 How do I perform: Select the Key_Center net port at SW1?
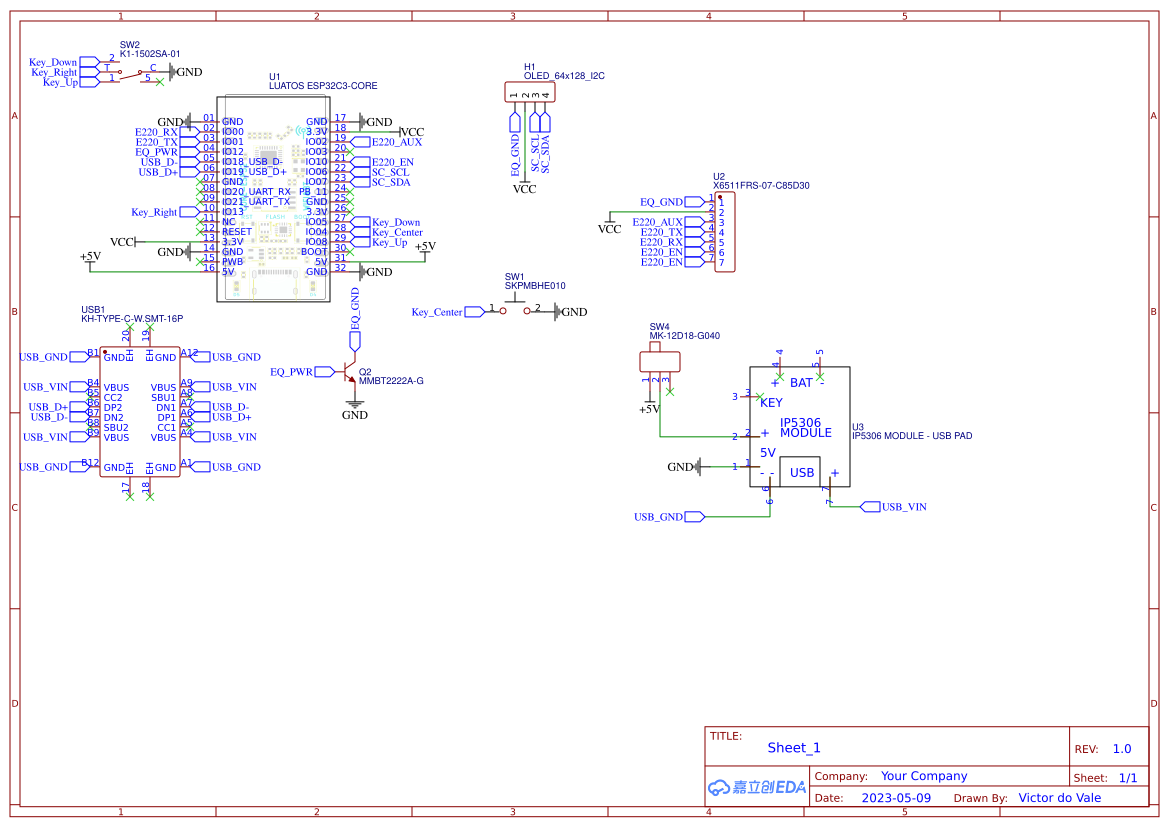[x=447, y=312]
